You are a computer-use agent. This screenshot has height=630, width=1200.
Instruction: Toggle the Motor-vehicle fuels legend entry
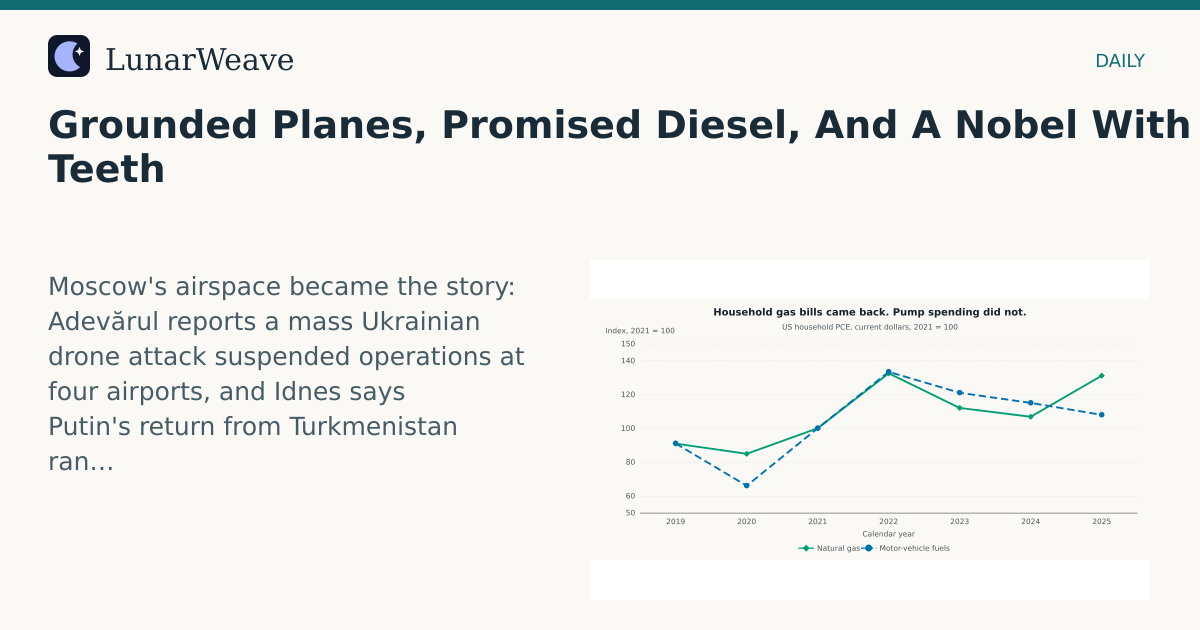click(907, 548)
